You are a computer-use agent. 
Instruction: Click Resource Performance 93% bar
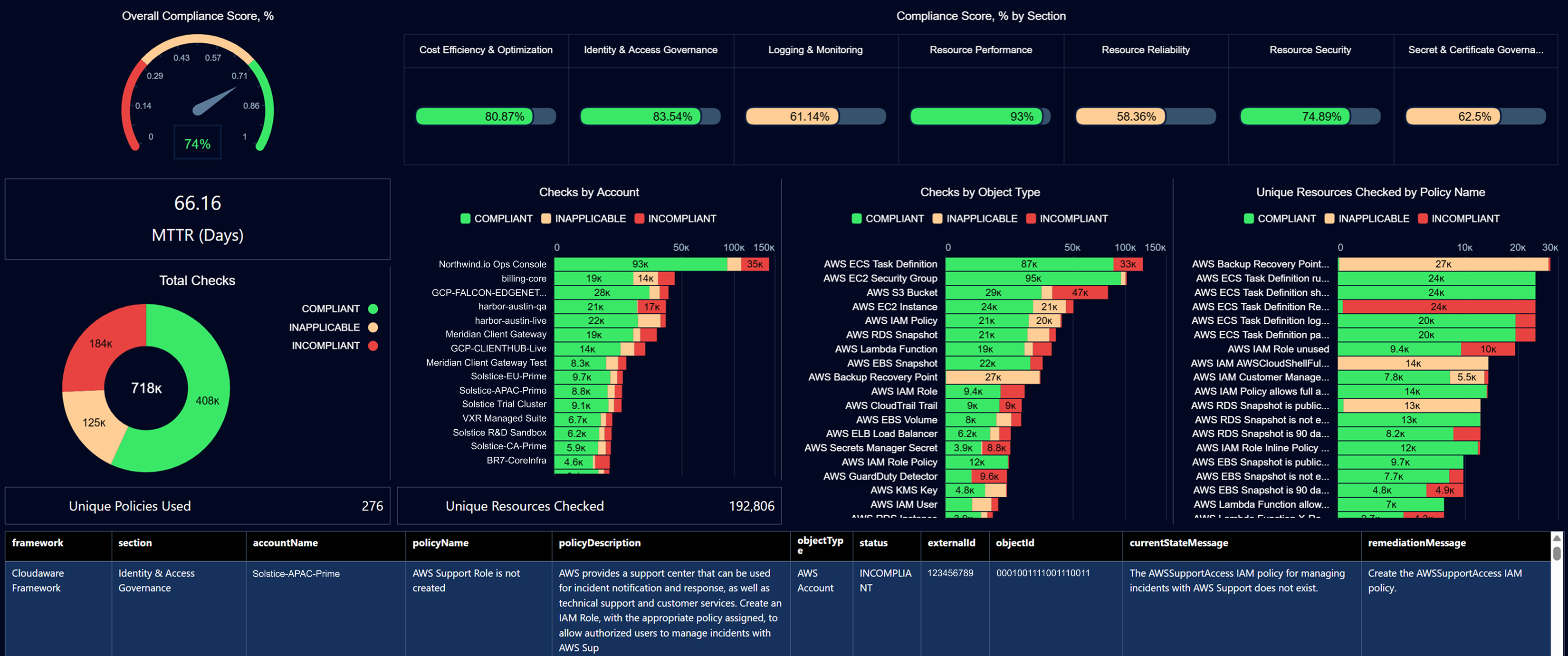tap(981, 116)
